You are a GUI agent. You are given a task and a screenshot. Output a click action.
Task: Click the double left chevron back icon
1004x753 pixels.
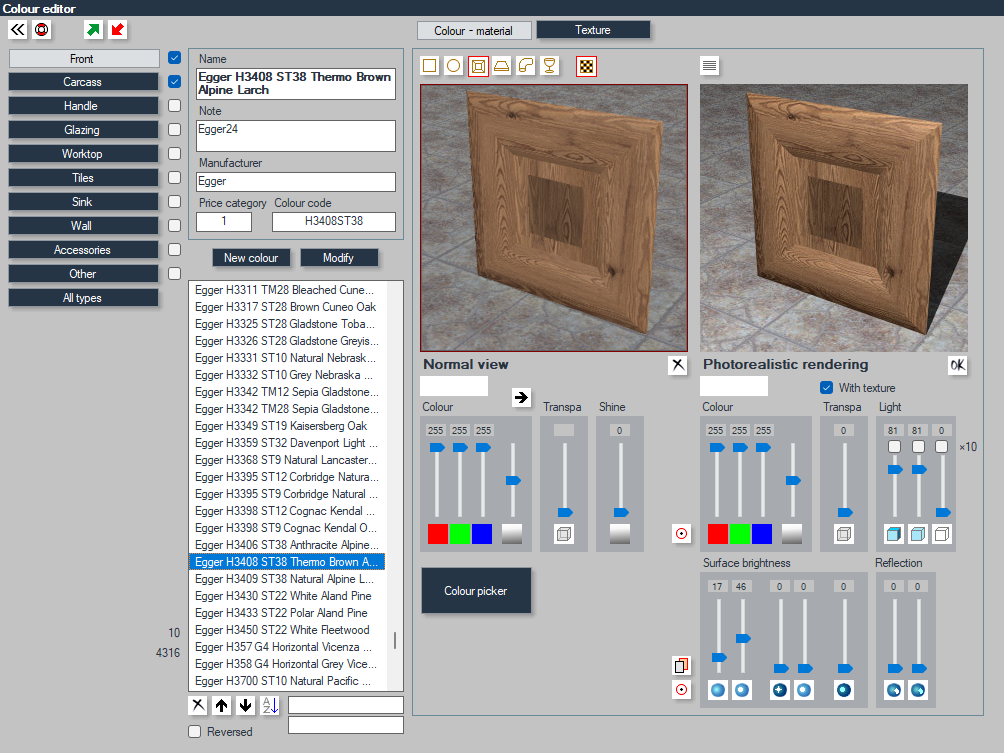point(18,29)
